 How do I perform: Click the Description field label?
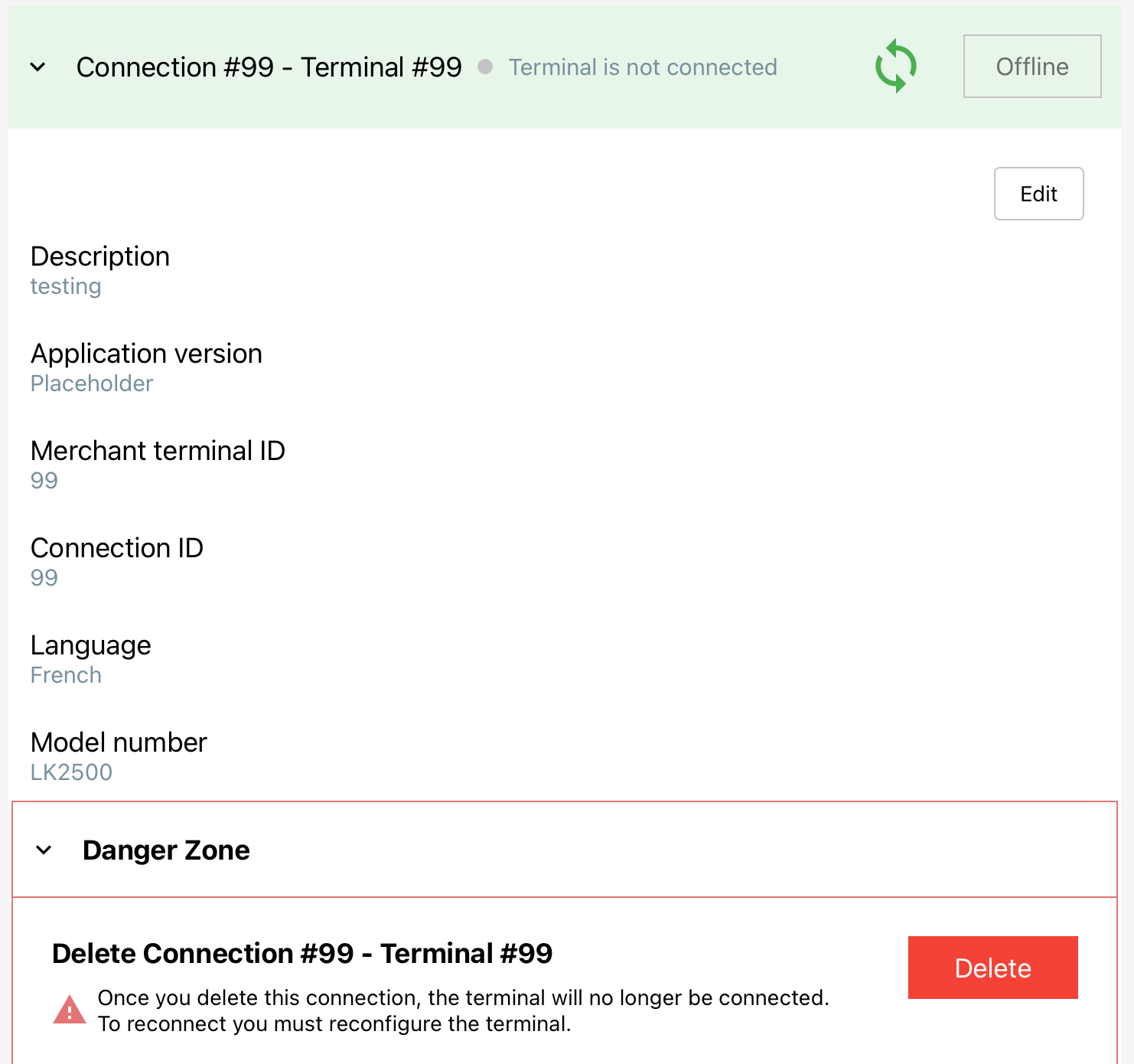pyautogui.click(x=100, y=256)
